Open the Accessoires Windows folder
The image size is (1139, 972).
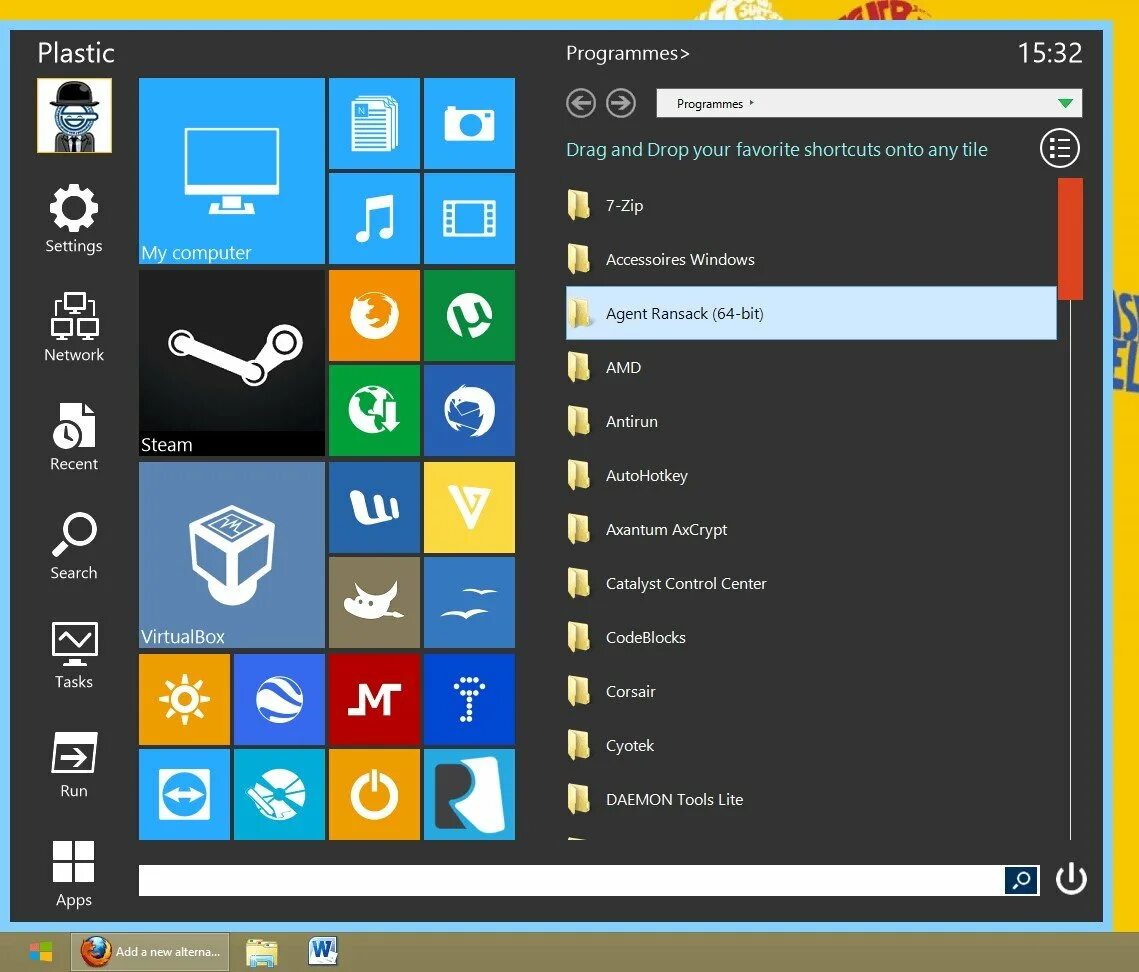click(x=811, y=259)
